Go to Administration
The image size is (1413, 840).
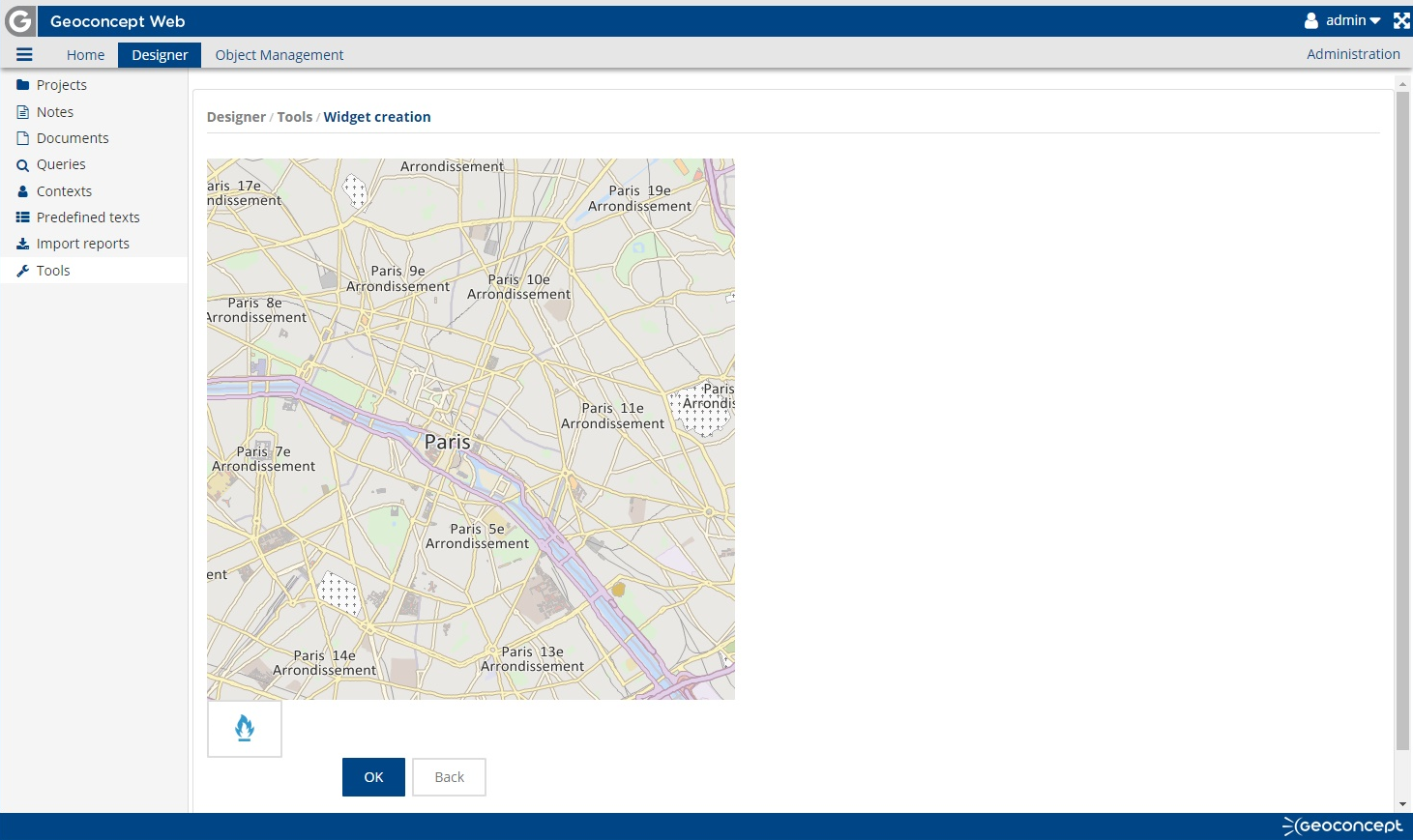1353,54
